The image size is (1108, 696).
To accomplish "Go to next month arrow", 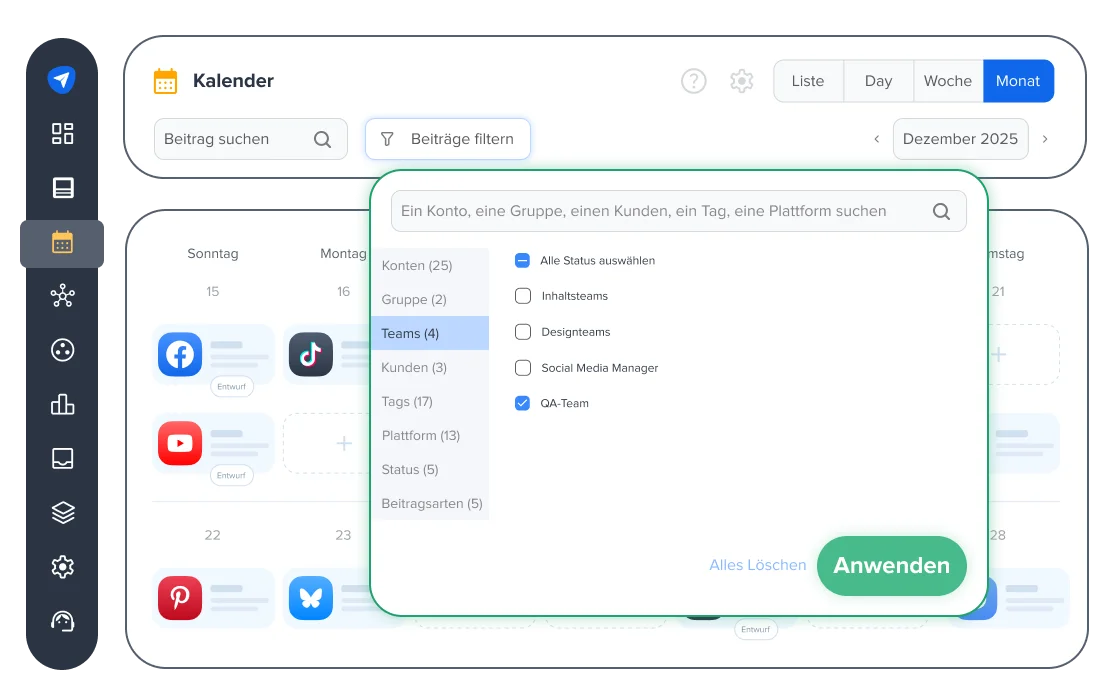I will [x=1045, y=139].
